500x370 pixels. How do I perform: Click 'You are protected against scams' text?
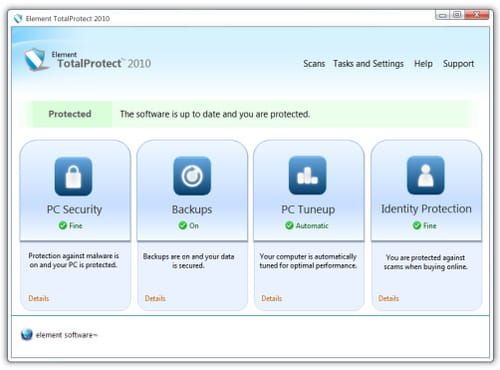tap(426, 262)
